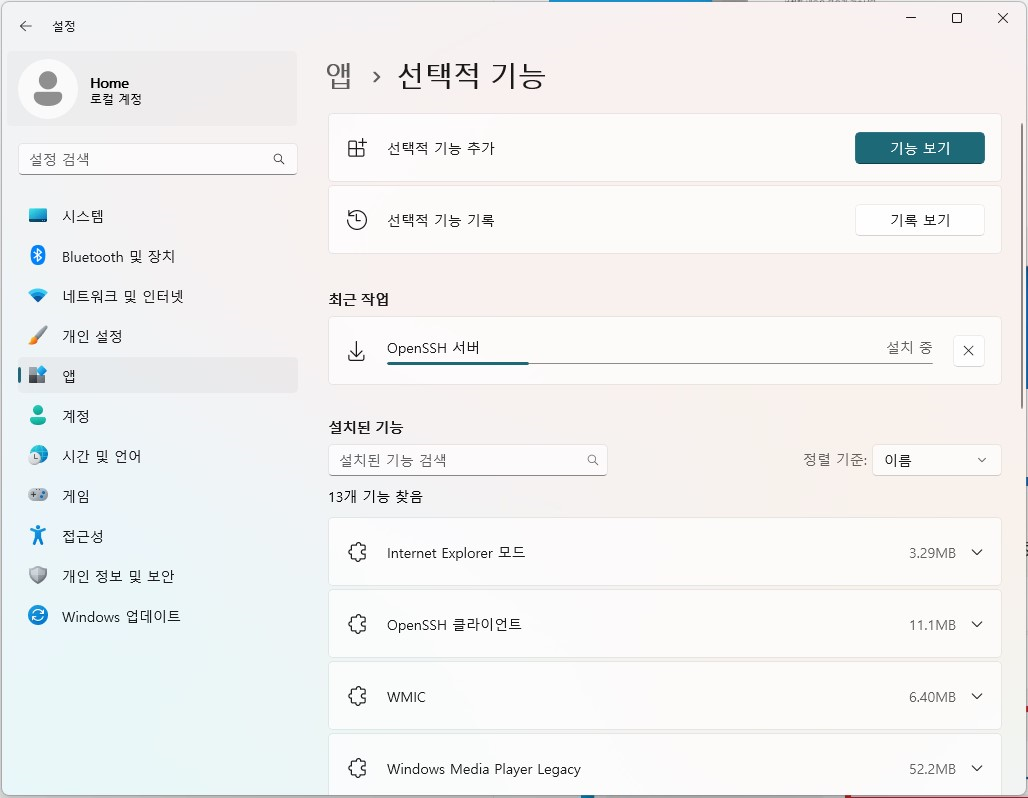1028x798 pixels.
Task: Click magnifier in 설치된 기능 검색 box
Action: [593, 460]
